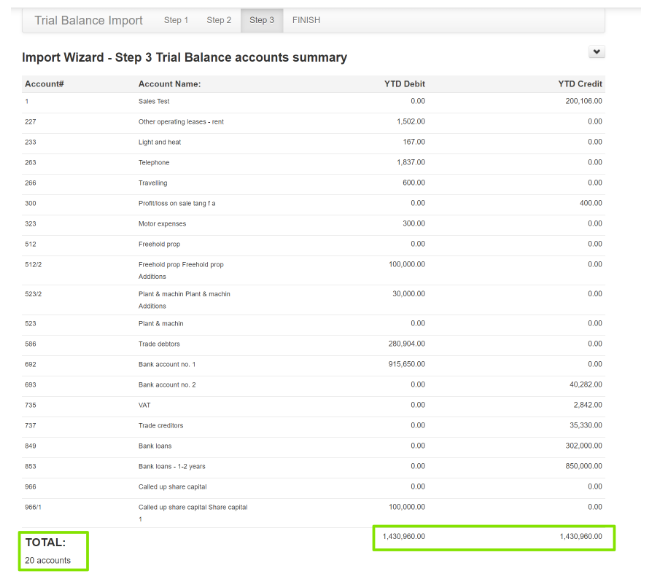The width and height of the screenshot is (654, 586).
Task: Select the Motor expenses account name
Action: [x=162, y=223]
